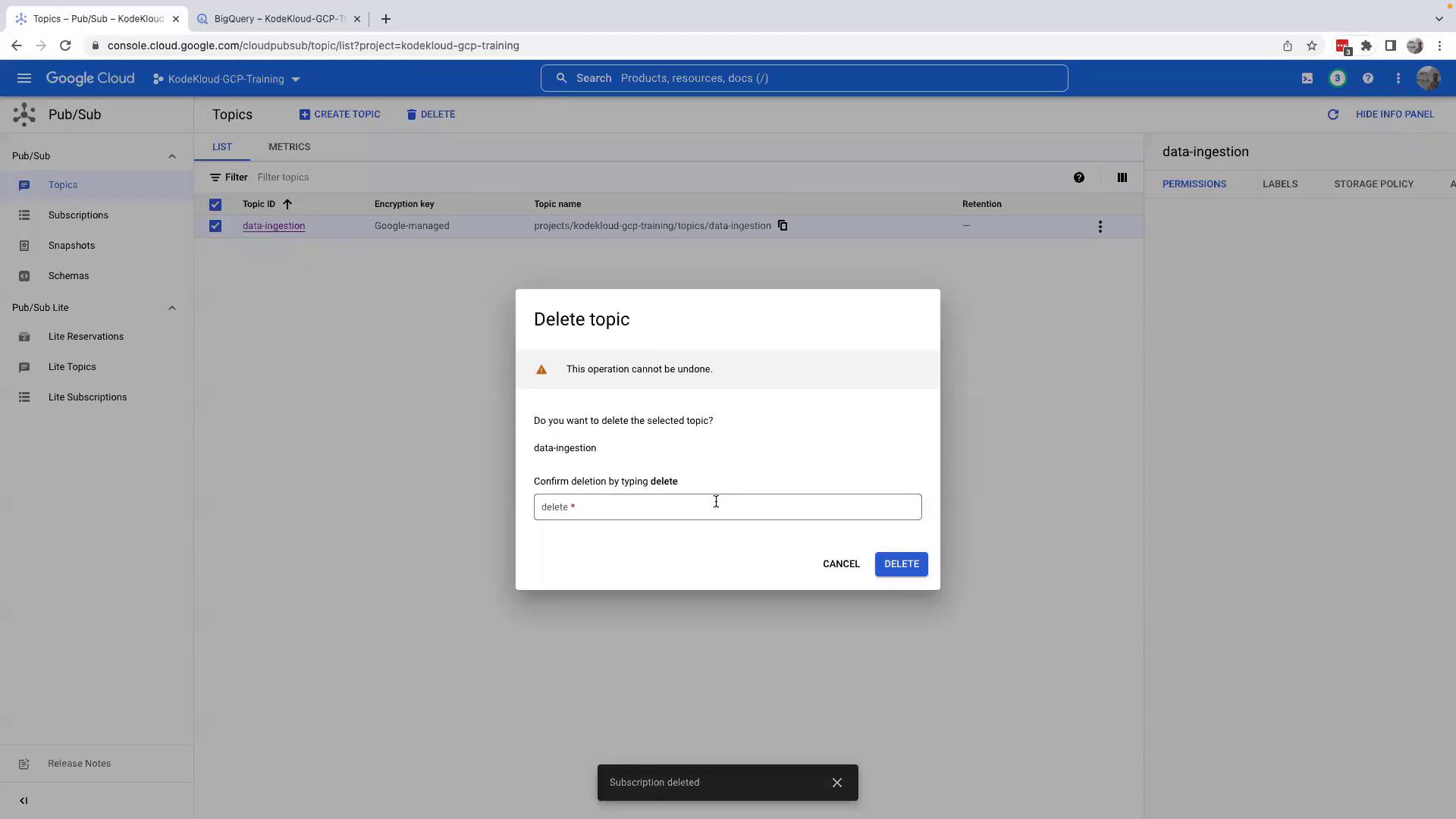Open Cloud Shell terminal icon
Screen dimensions: 1456x819
[1307, 78]
